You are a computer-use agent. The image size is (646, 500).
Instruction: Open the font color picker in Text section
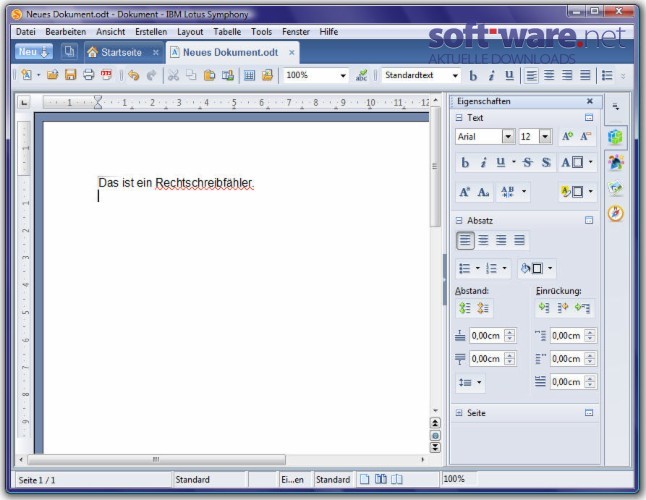pos(577,163)
